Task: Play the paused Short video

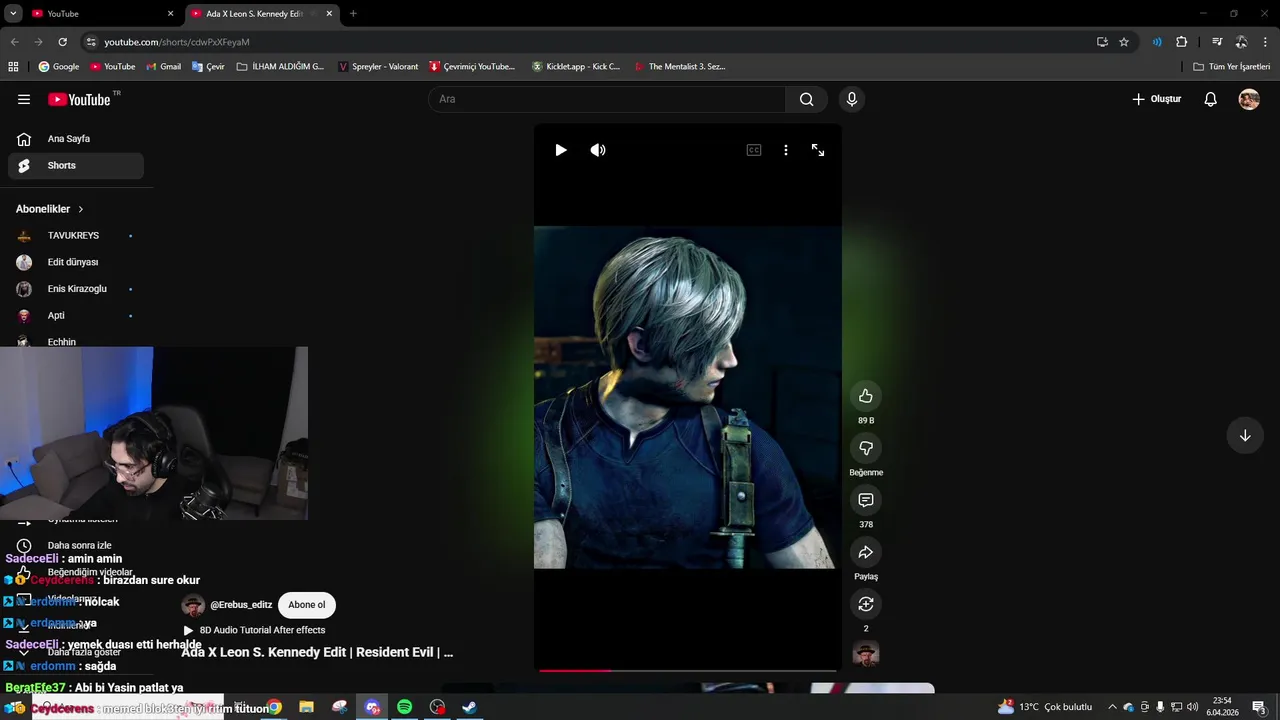Action: [561, 150]
